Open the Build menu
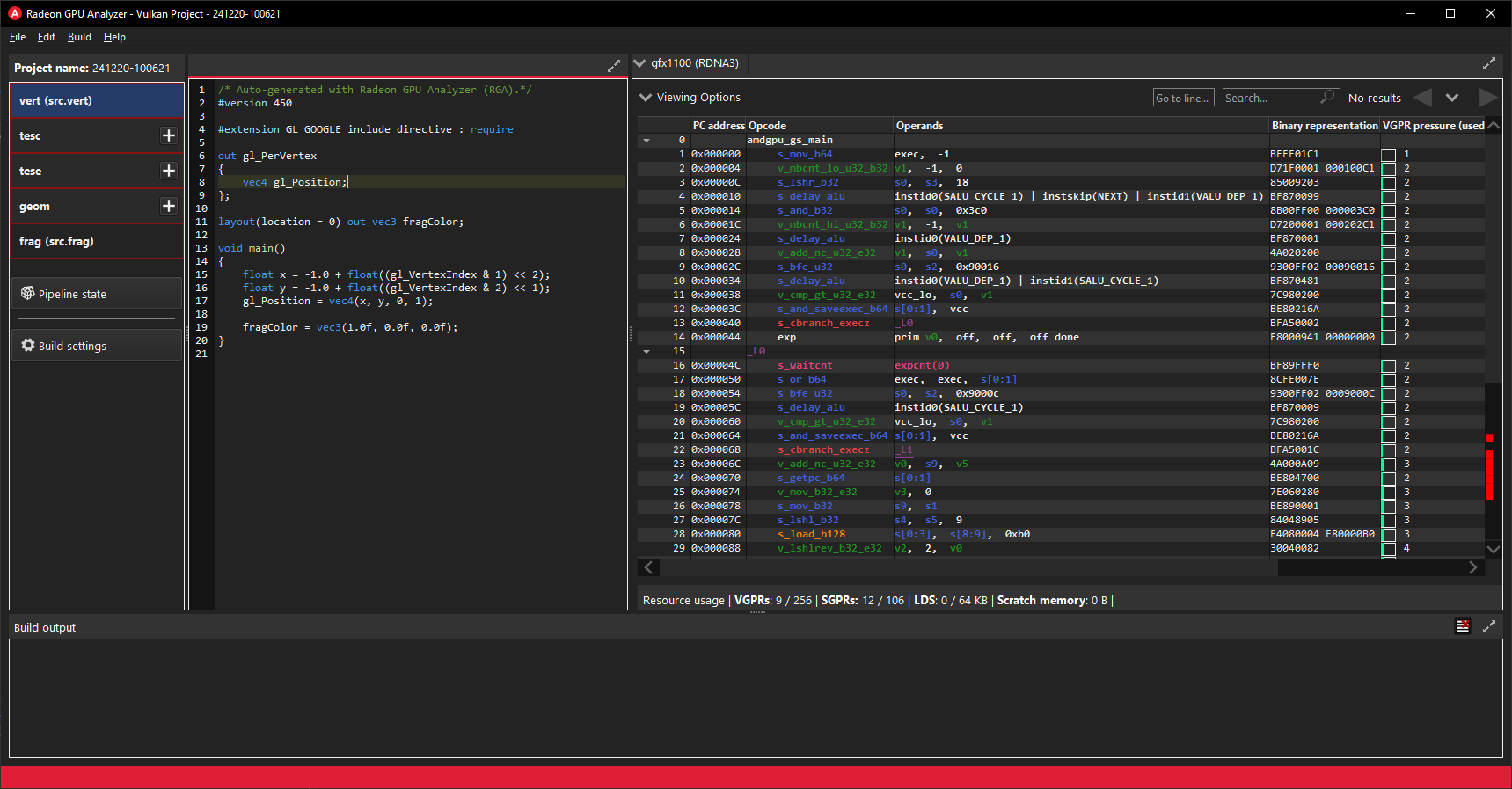This screenshot has height=789, width=1512. tap(79, 37)
